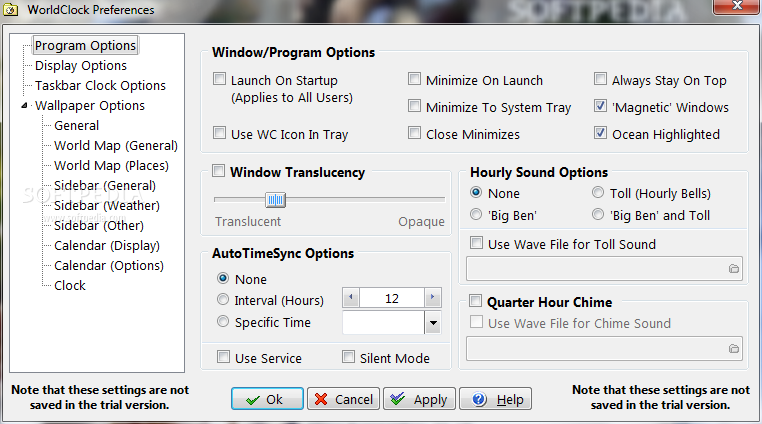
Task: Click the toll sound wave file path field
Action: point(604,269)
